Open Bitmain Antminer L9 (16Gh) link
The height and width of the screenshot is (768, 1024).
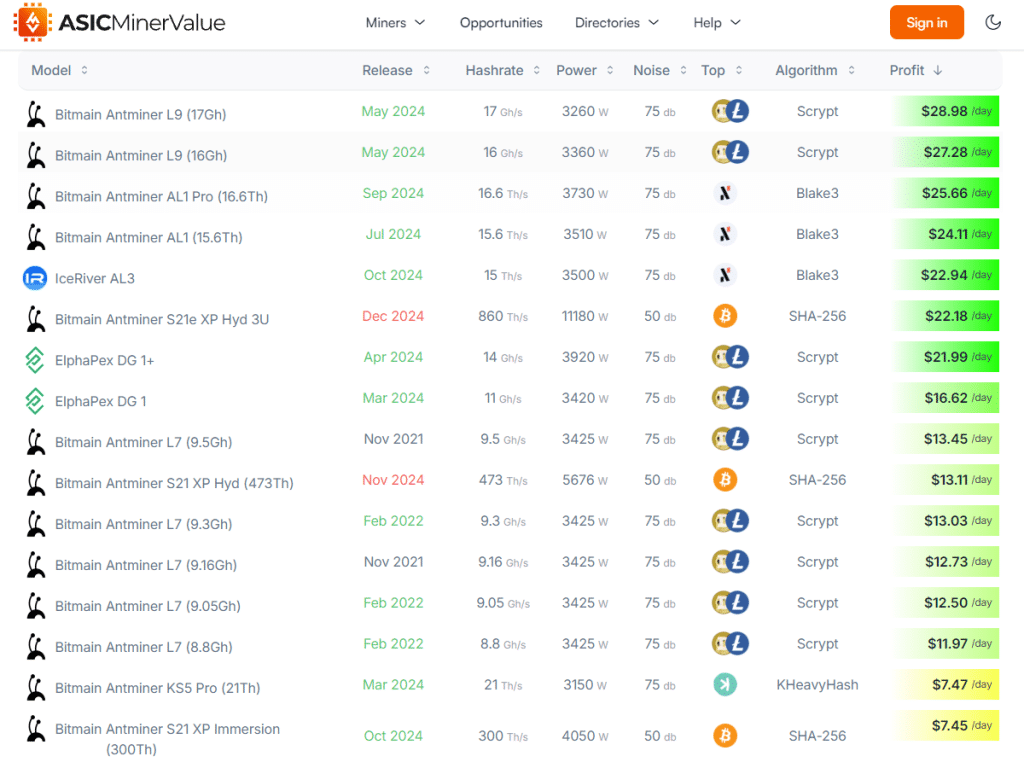[141, 155]
